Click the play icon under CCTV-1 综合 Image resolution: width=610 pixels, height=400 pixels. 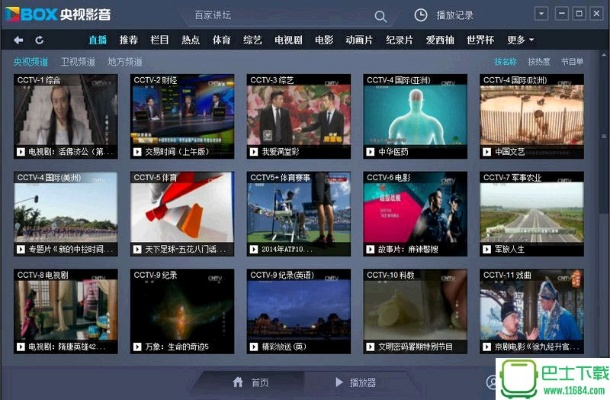(x=20, y=152)
